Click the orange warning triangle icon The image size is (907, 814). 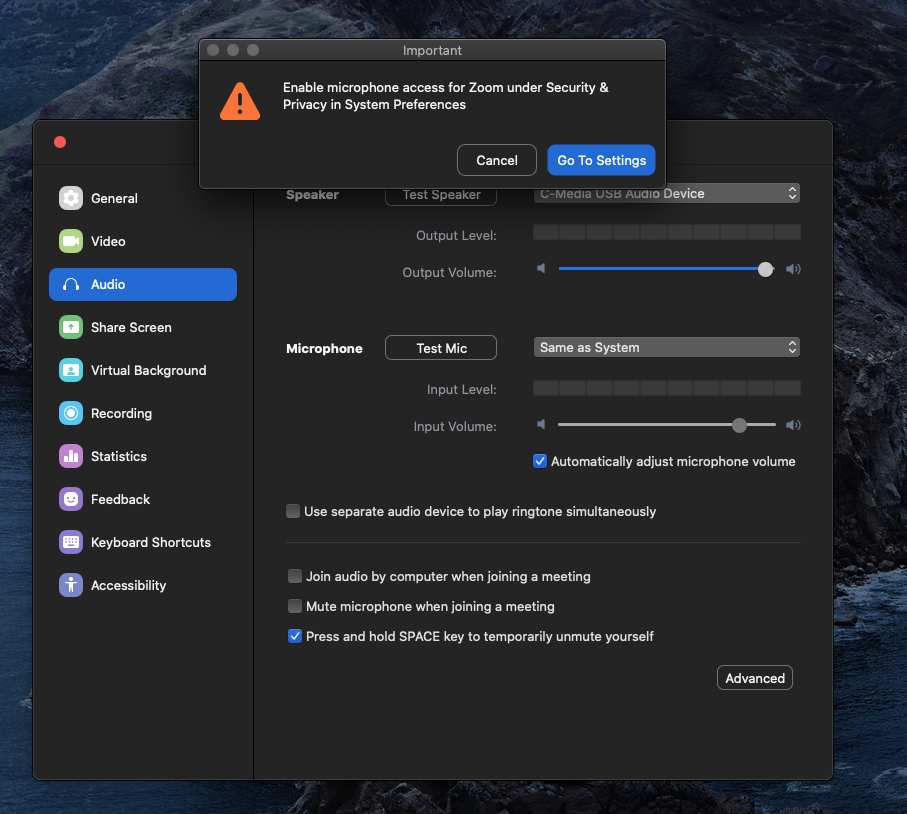[240, 101]
